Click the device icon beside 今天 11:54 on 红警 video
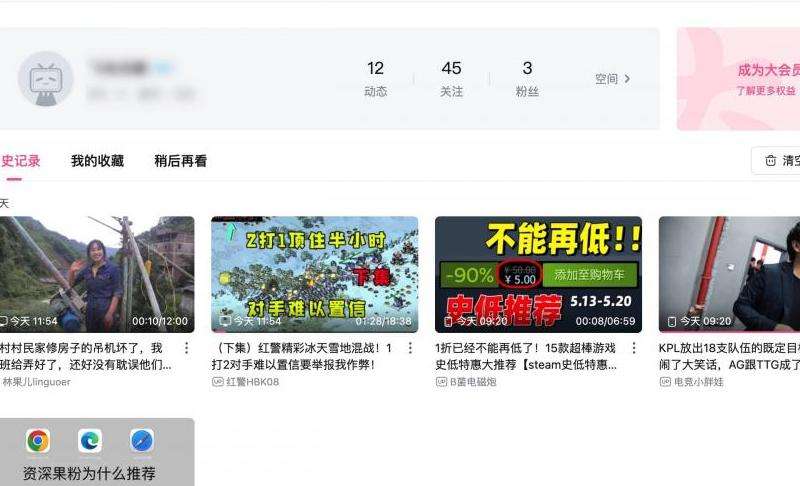800x486 pixels. tap(225, 321)
